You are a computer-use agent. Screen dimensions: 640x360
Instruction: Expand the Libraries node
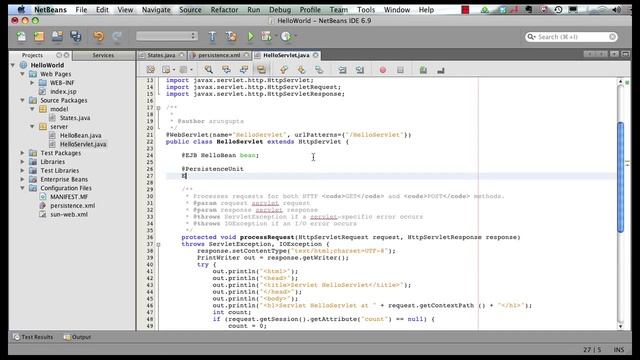tap(22, 162)
